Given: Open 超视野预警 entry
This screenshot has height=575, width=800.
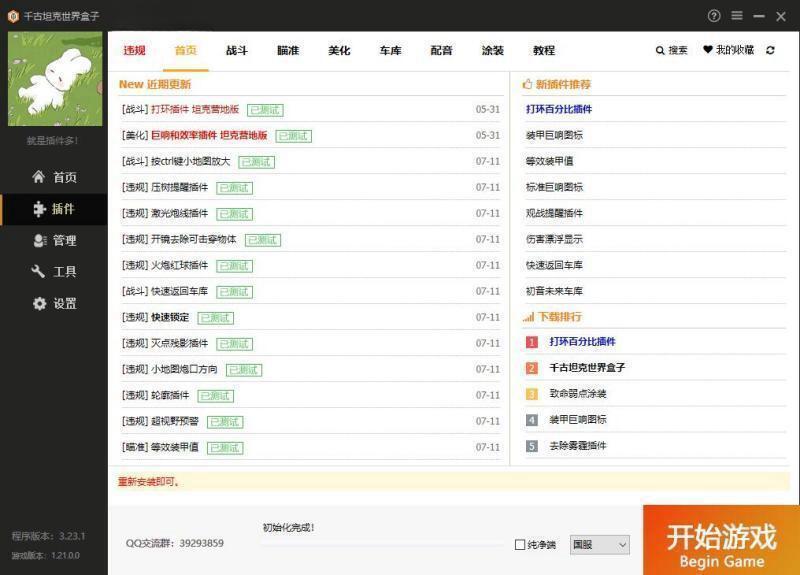Looking at the screenshot, I should [x=174, y=422].
